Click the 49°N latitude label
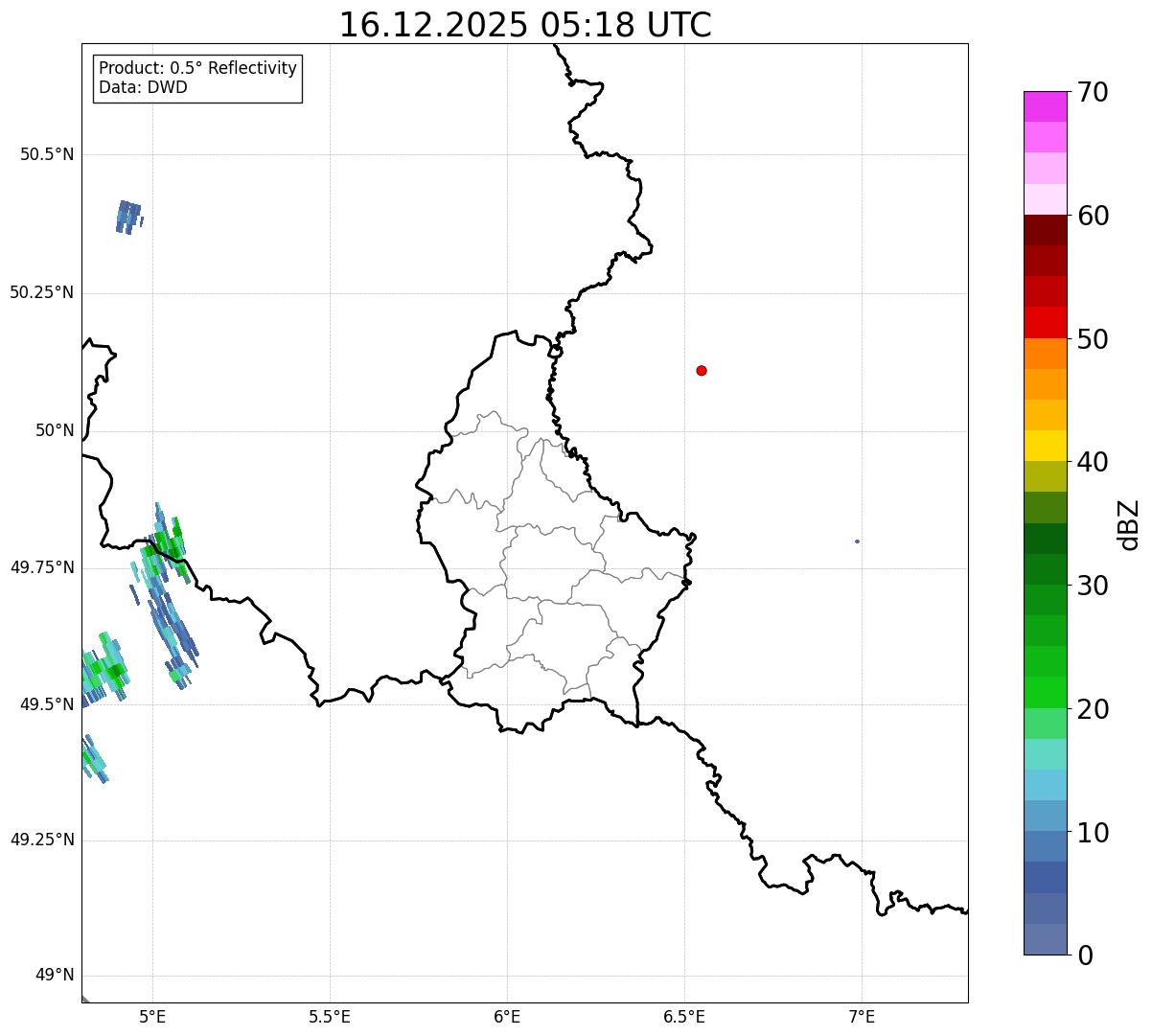This screenshot has height=1036, width=1152. coord(54,976)
